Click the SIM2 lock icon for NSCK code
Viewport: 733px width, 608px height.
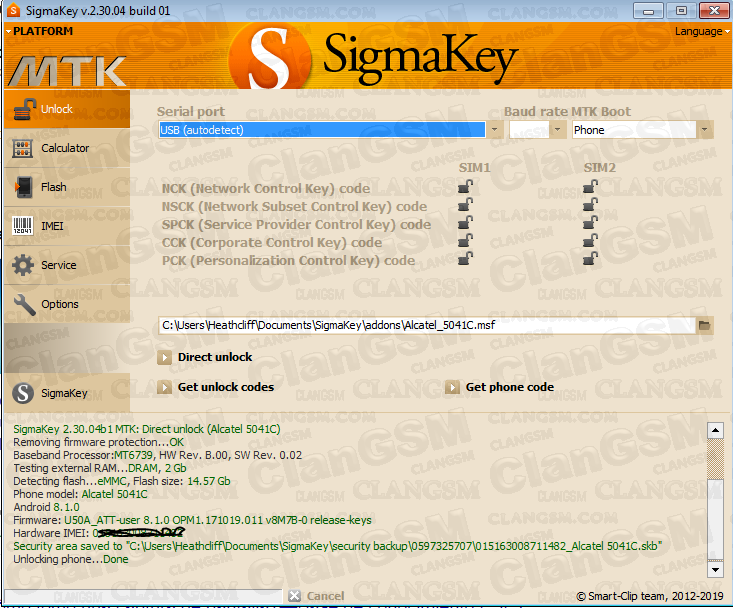pyautogui.click(x=590, y=205)
